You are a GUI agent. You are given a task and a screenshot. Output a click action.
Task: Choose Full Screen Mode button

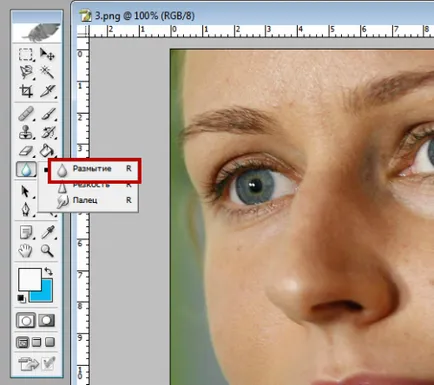(x=50, y=342)
